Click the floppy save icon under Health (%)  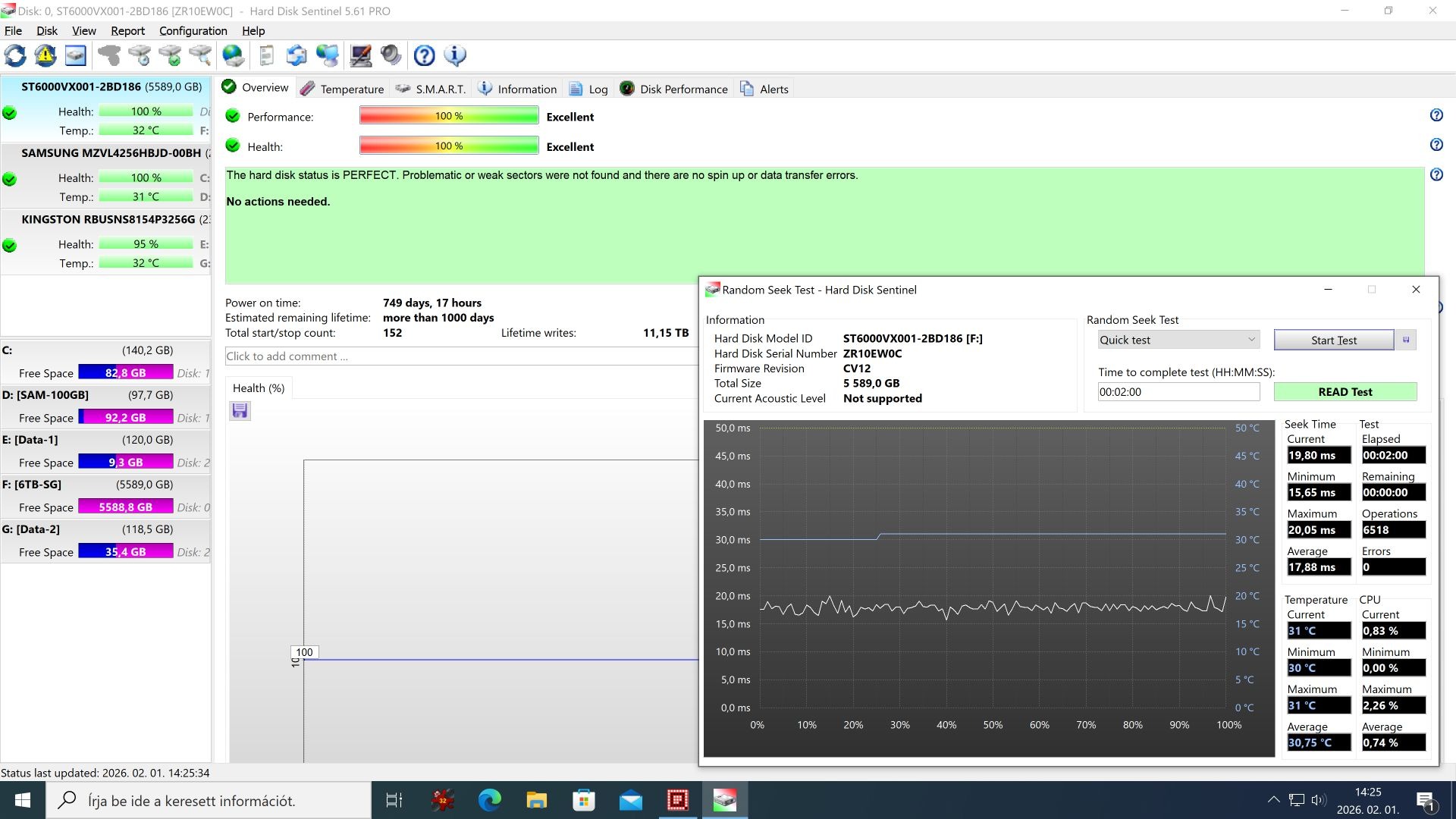click(240, 411)
